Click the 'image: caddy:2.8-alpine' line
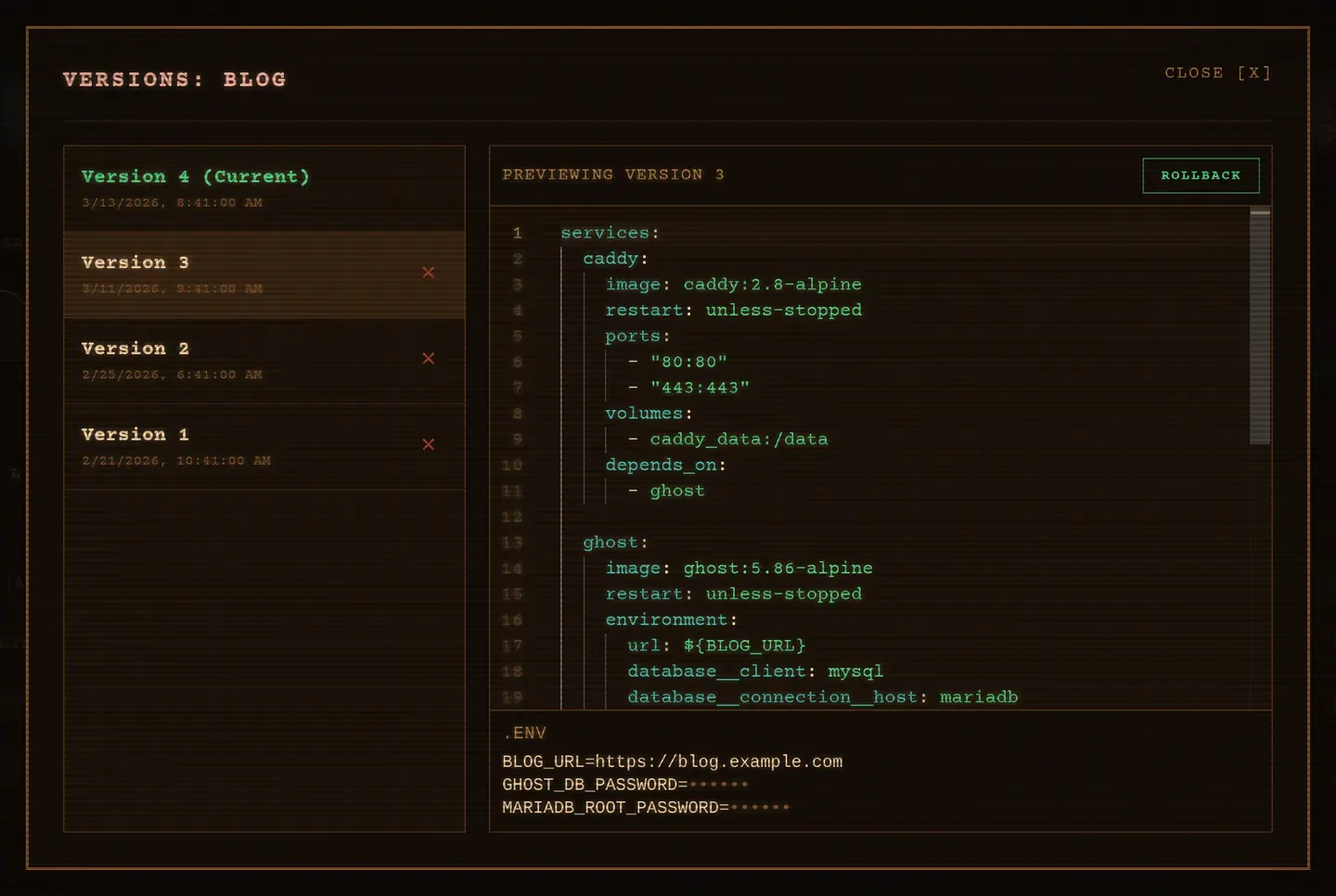 coord(733,285)
